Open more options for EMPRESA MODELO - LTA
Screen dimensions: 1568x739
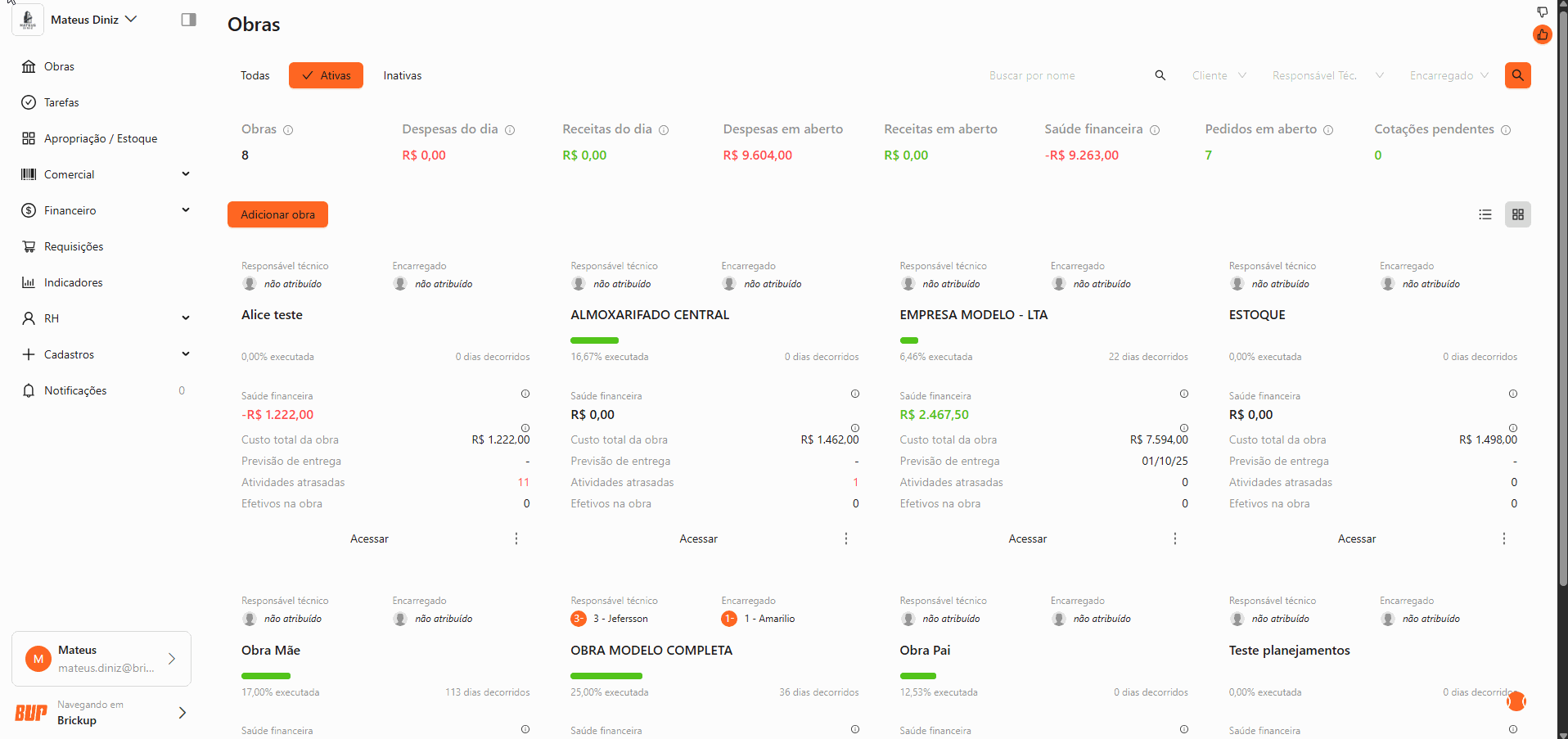click(1175, 538)
